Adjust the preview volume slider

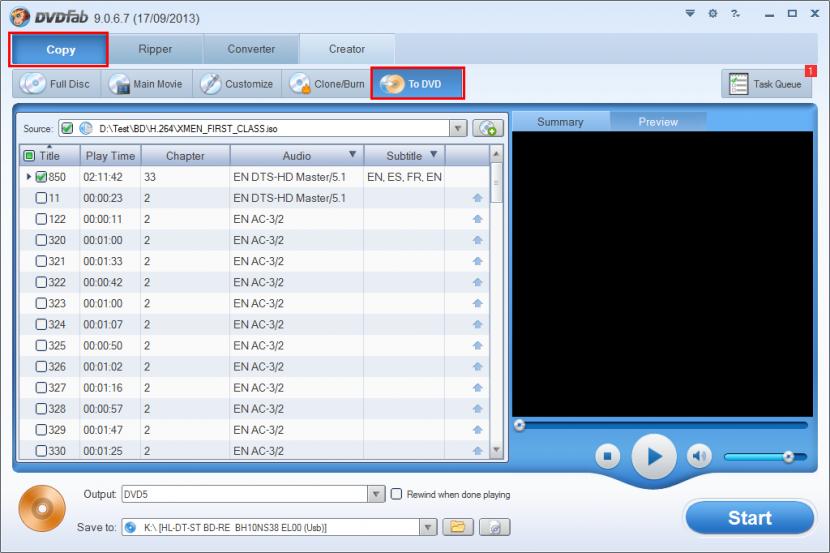coord(788,456)
